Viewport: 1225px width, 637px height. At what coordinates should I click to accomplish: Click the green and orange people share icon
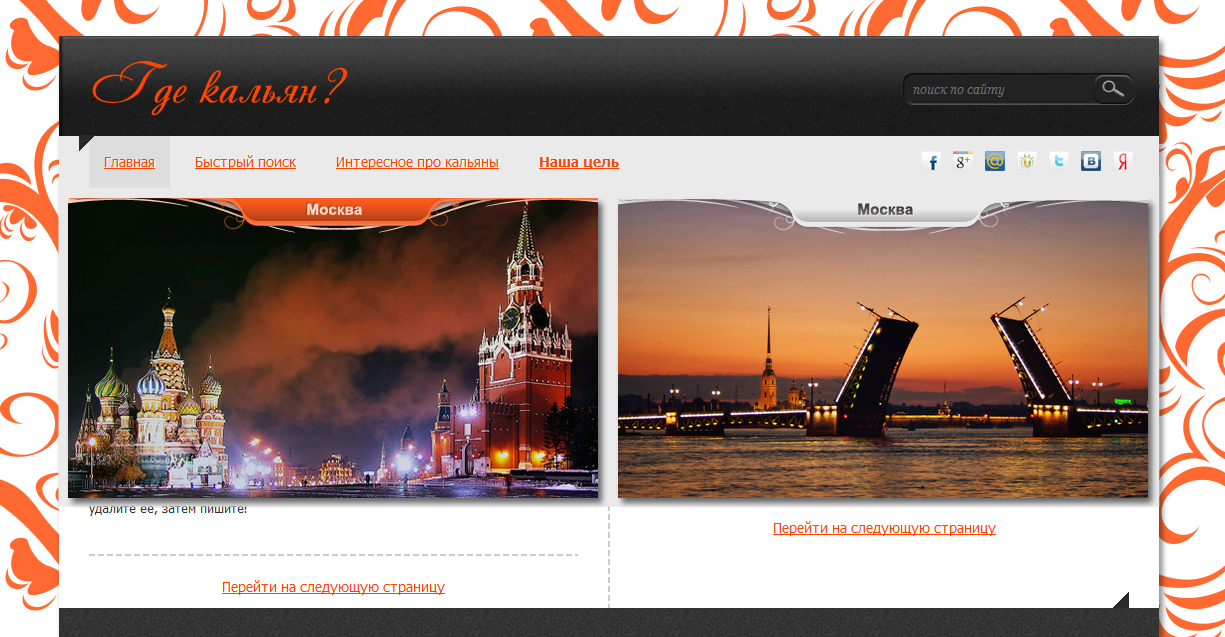[x=1027, y=161]
